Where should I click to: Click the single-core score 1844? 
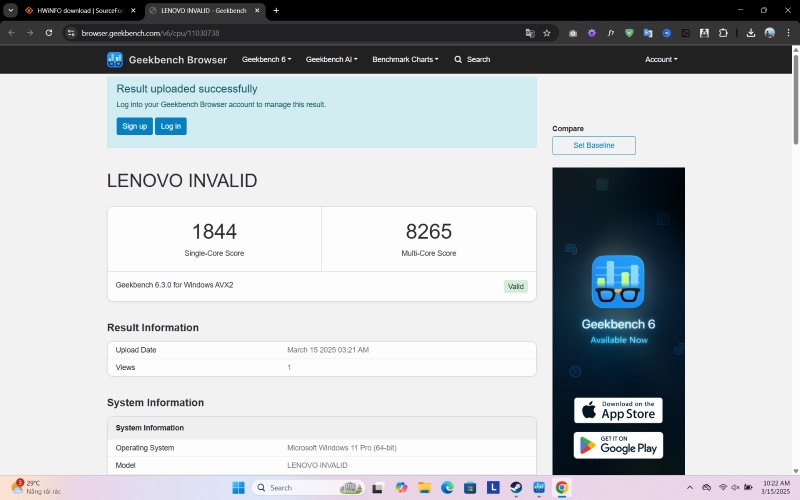pos(214,232)
